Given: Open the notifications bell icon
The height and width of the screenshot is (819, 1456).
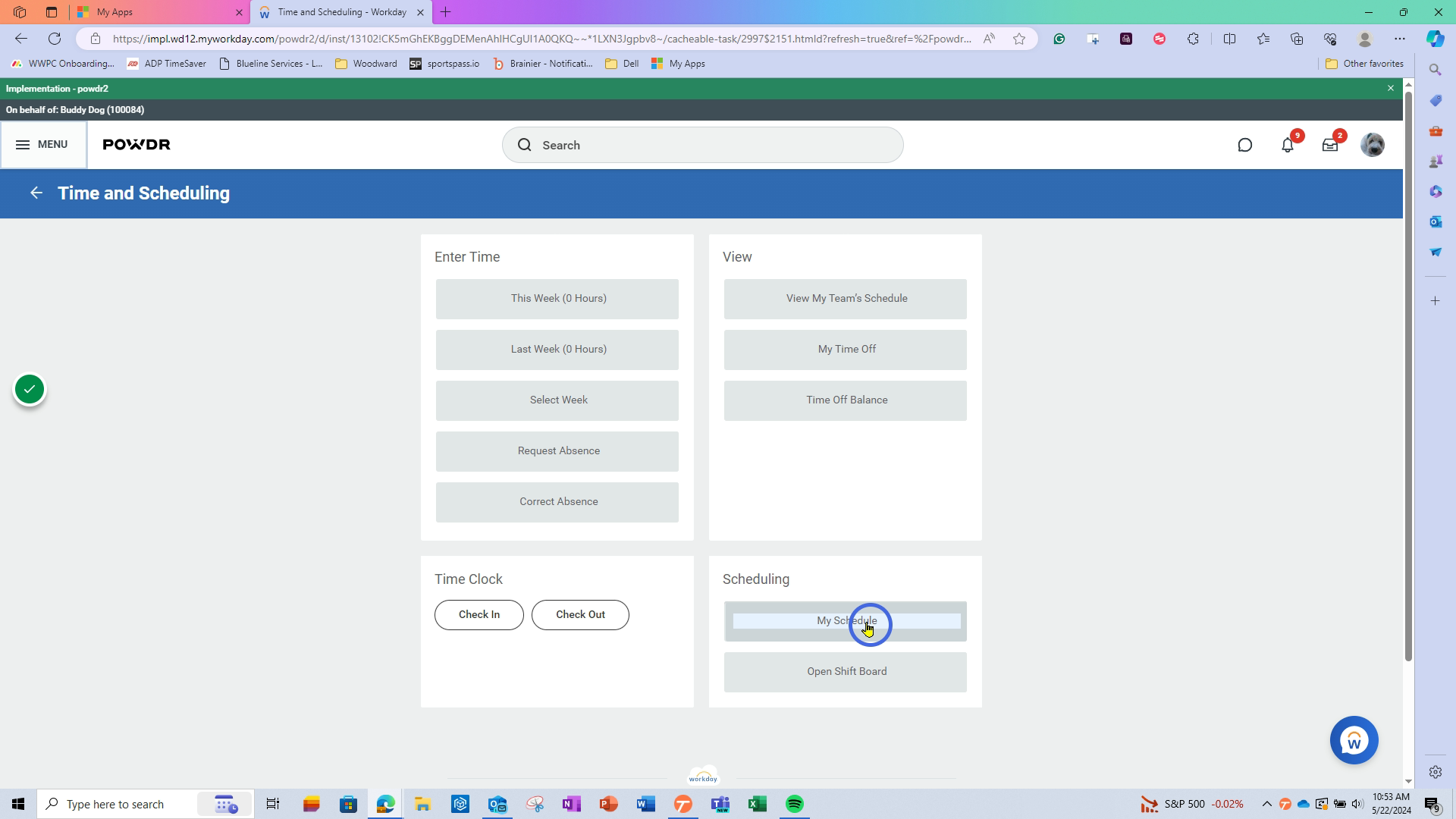Looking at the screenshot, I should tap(1288, 145).
